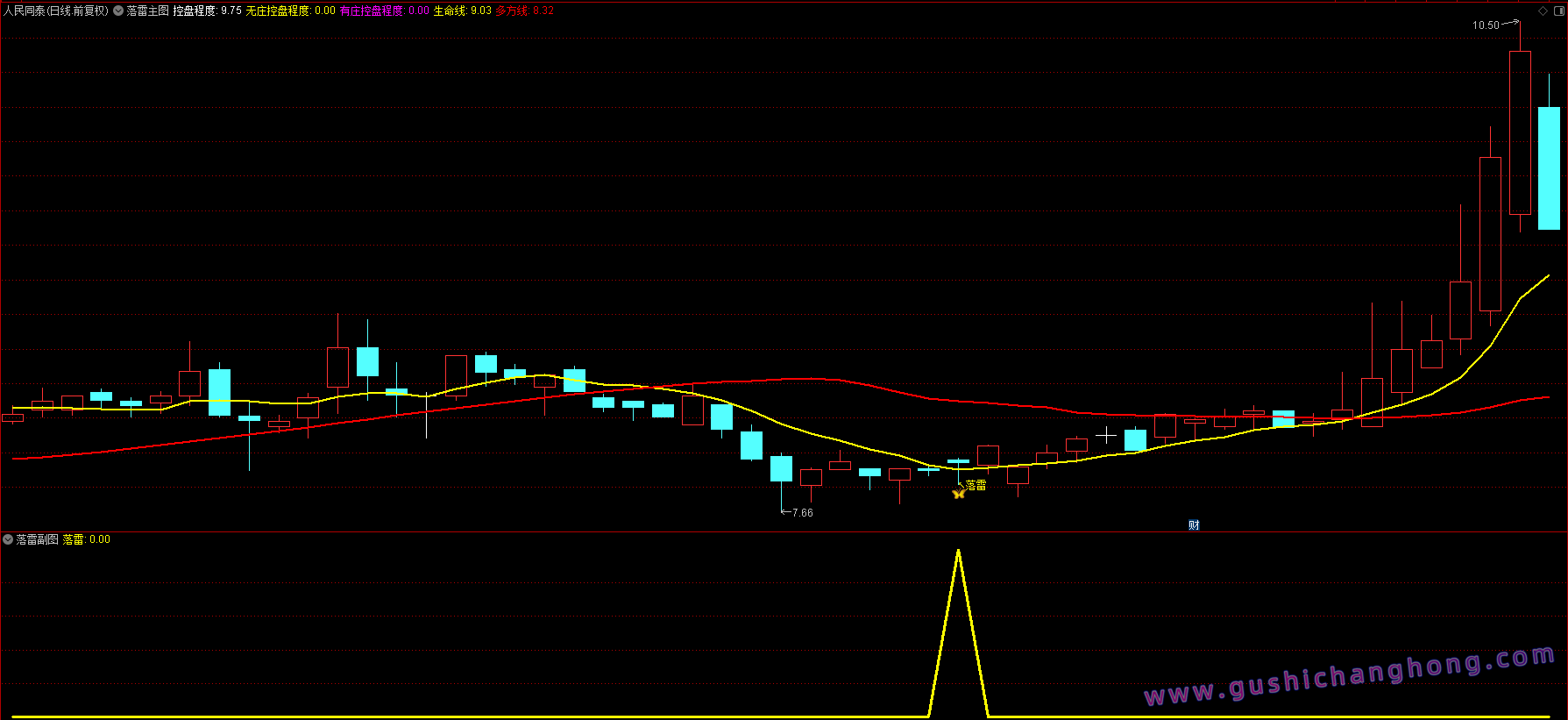Select the last large cyan candlestick
Image resolution: width=1568 pixels, height=720 pixels.
(x=1549, y=168)
